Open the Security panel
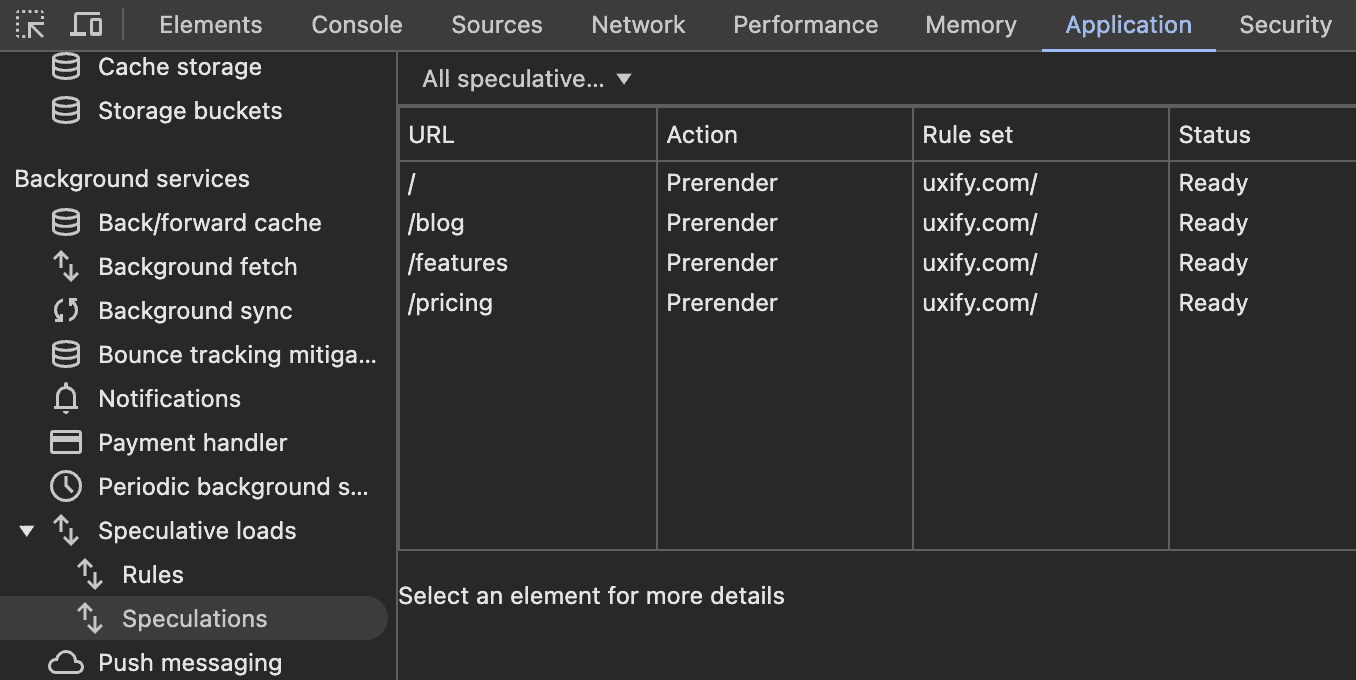The height and width of the screenshot is (680, 1356). (1285, 24)
